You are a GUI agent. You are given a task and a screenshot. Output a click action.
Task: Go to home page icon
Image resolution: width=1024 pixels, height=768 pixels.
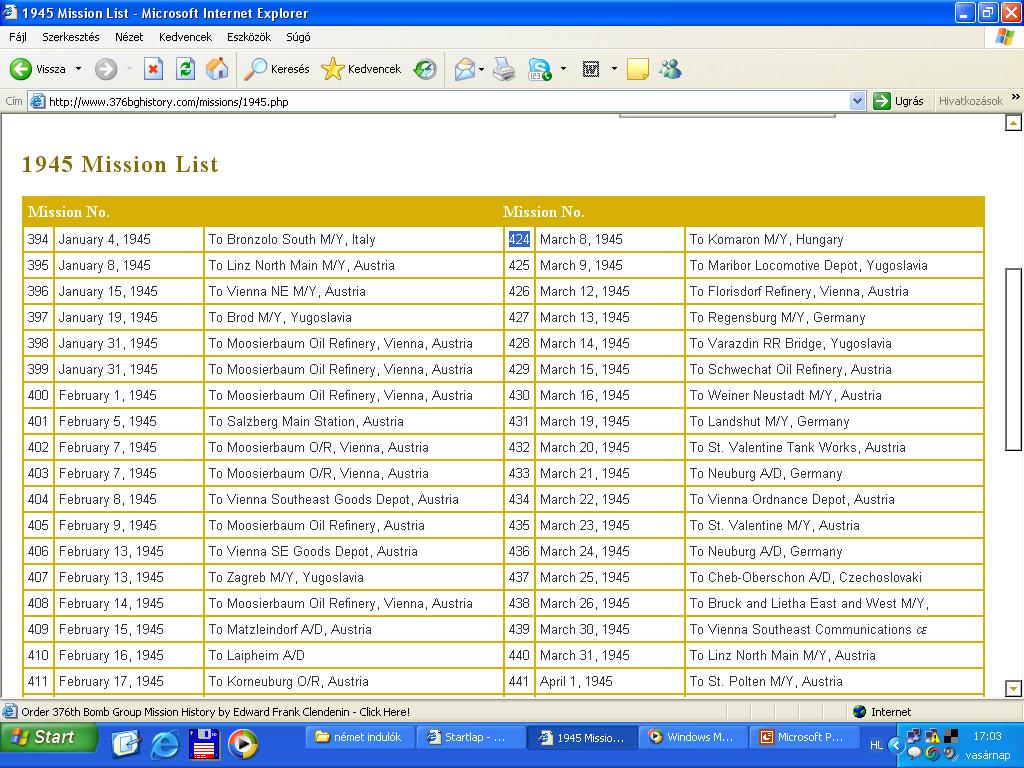(x=217, y=69)
